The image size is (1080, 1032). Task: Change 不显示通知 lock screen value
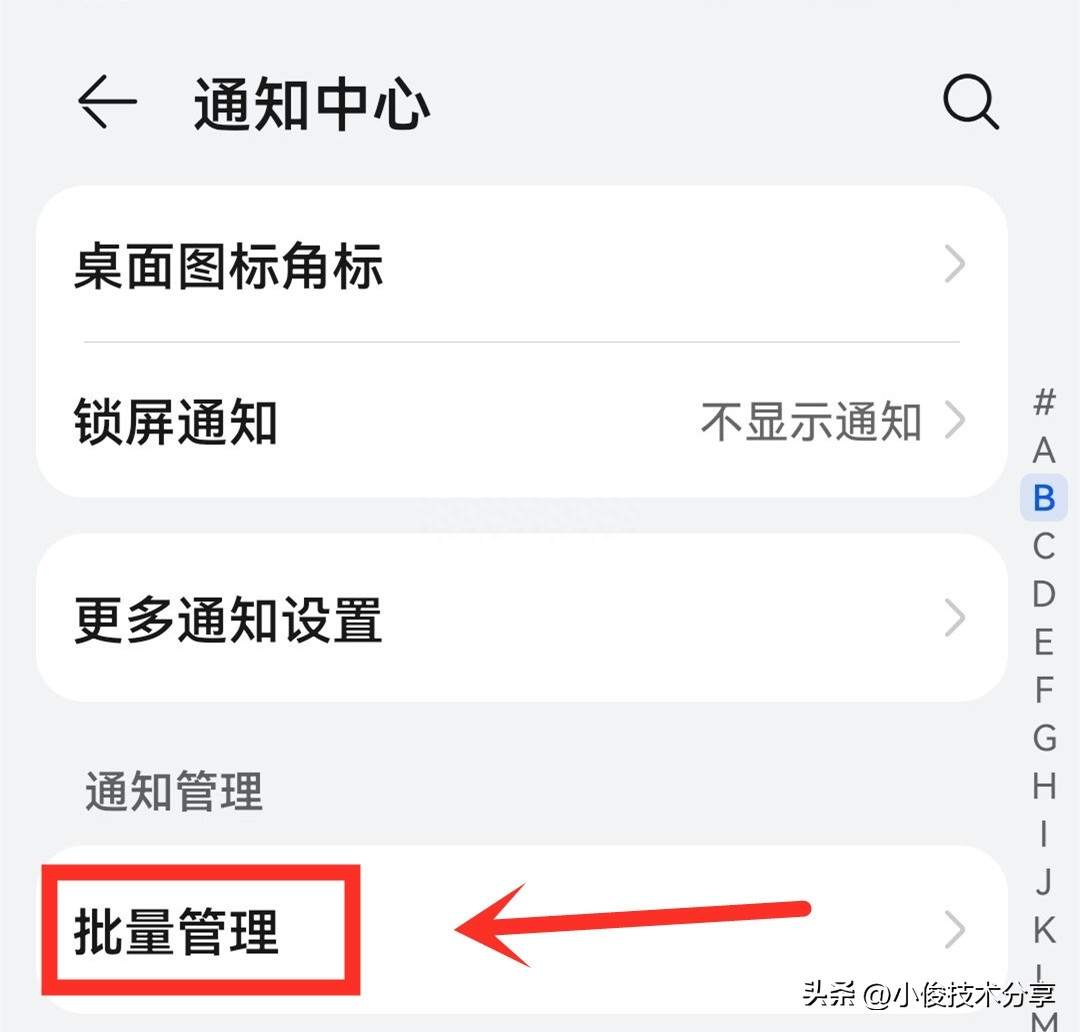811,421
